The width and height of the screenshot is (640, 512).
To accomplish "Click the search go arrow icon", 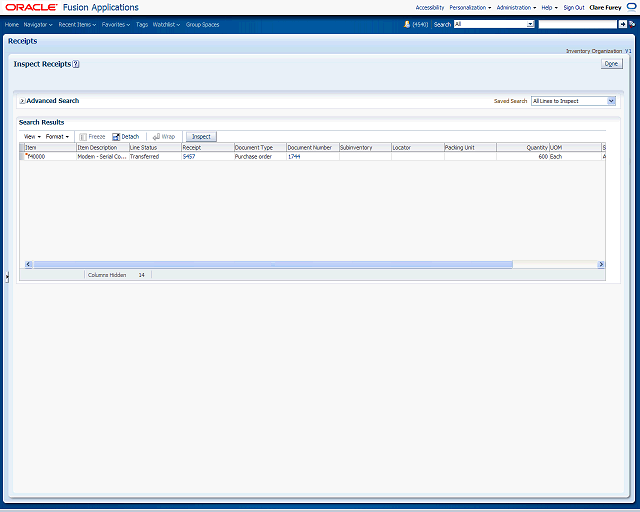I will coord(622,24).
